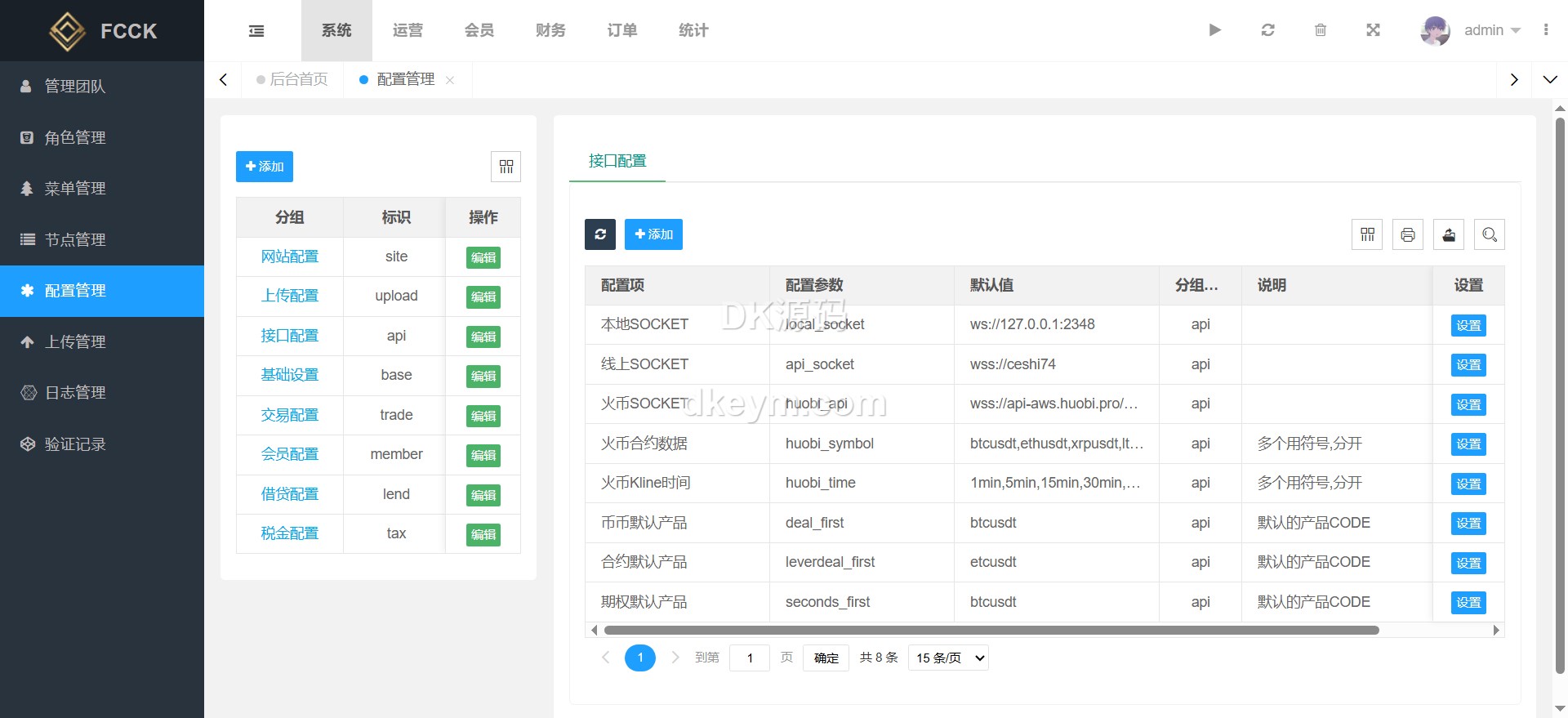Click the play icon in top bar
Image resolution: width=1568 pixels, height=718 pixels.
click(1214, 30)
